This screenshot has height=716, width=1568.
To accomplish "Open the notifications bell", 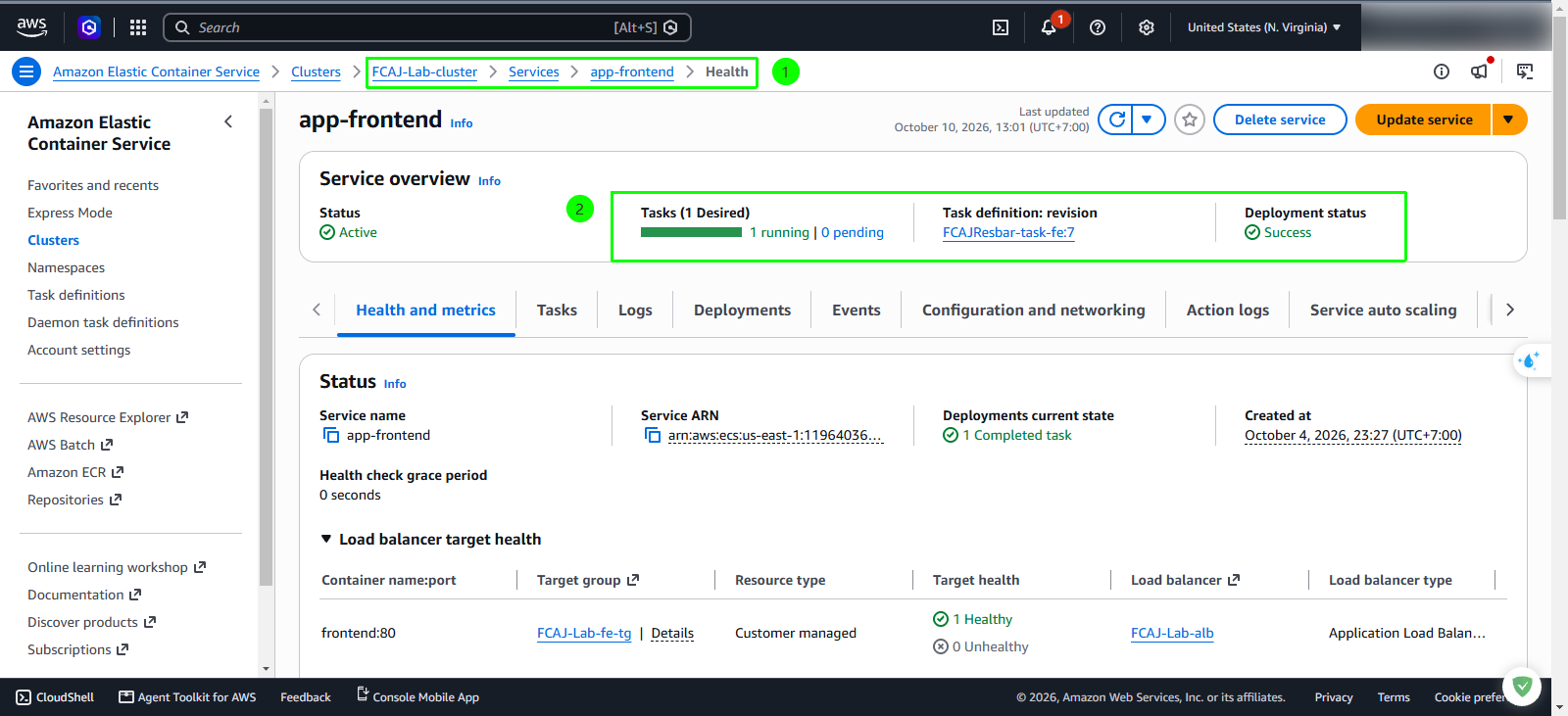I will pyautogui.click(x=1049, y=27).
